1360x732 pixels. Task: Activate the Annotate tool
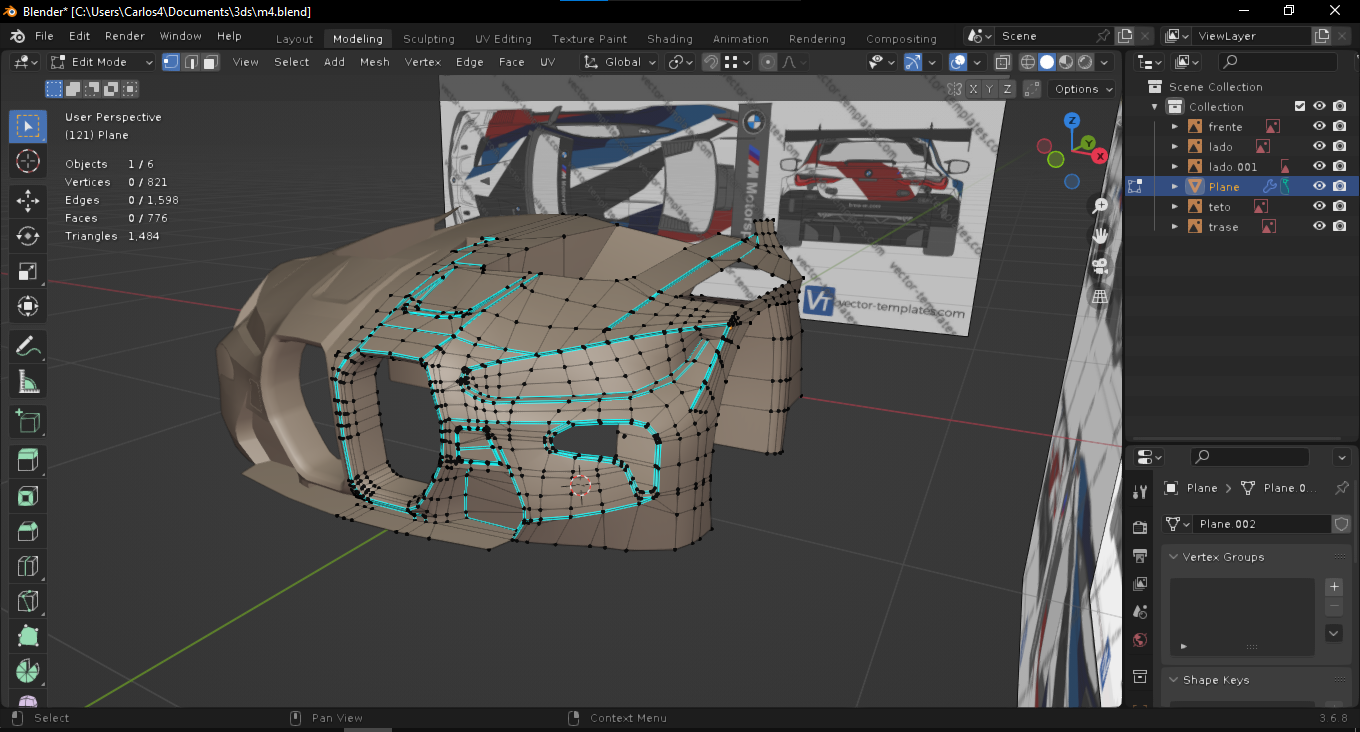28,346
